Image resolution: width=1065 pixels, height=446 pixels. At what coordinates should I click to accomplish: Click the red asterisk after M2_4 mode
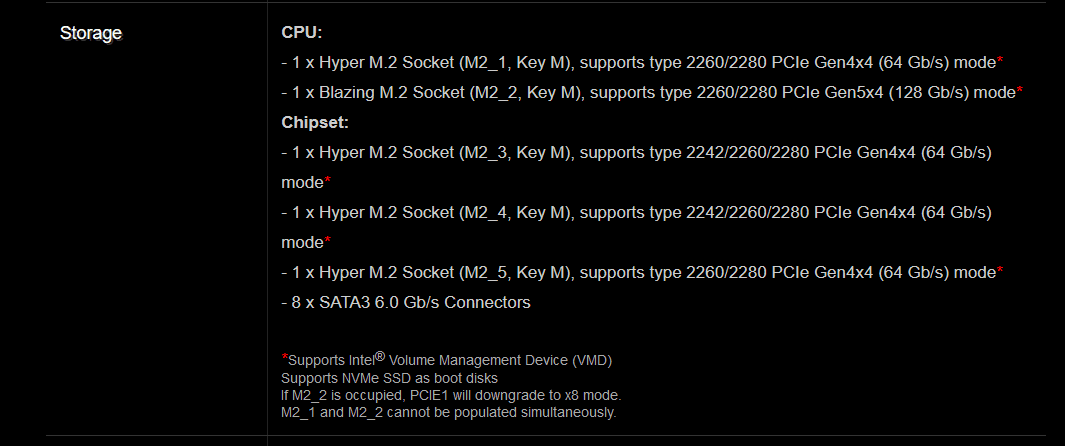(328, 242)
